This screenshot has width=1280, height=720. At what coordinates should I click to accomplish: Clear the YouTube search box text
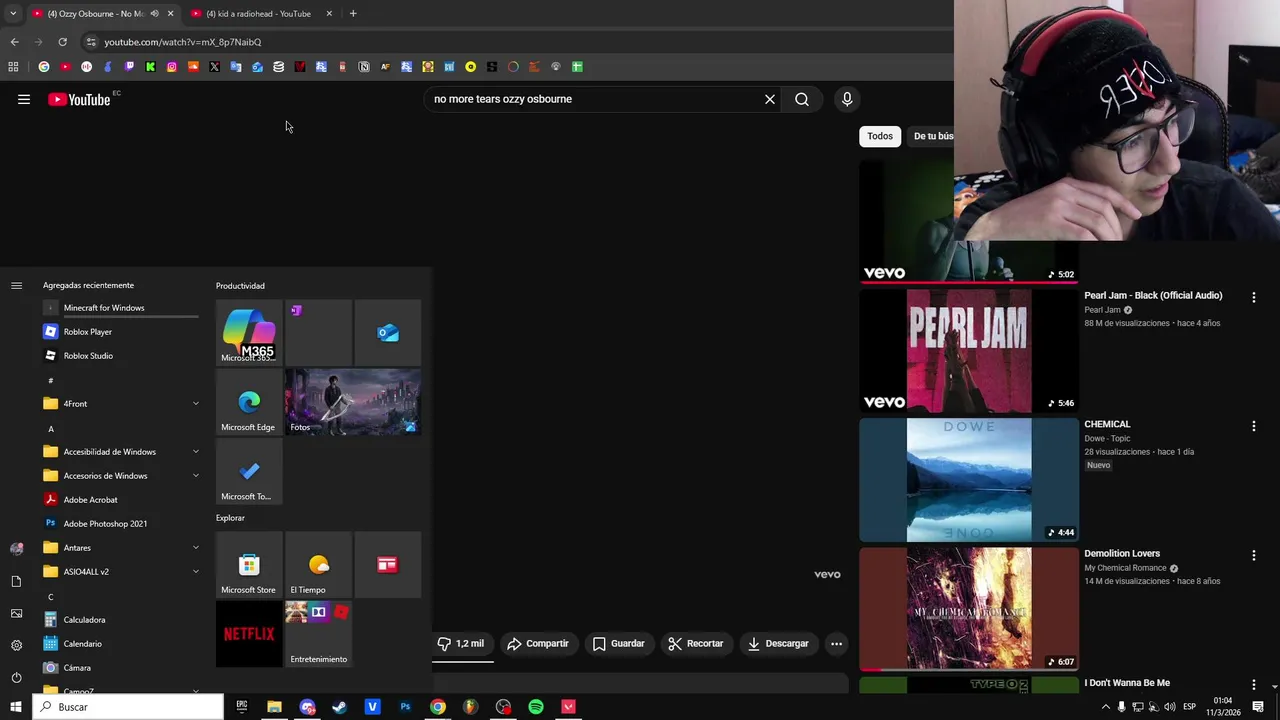pyautogui.click(x=770, y=99)
